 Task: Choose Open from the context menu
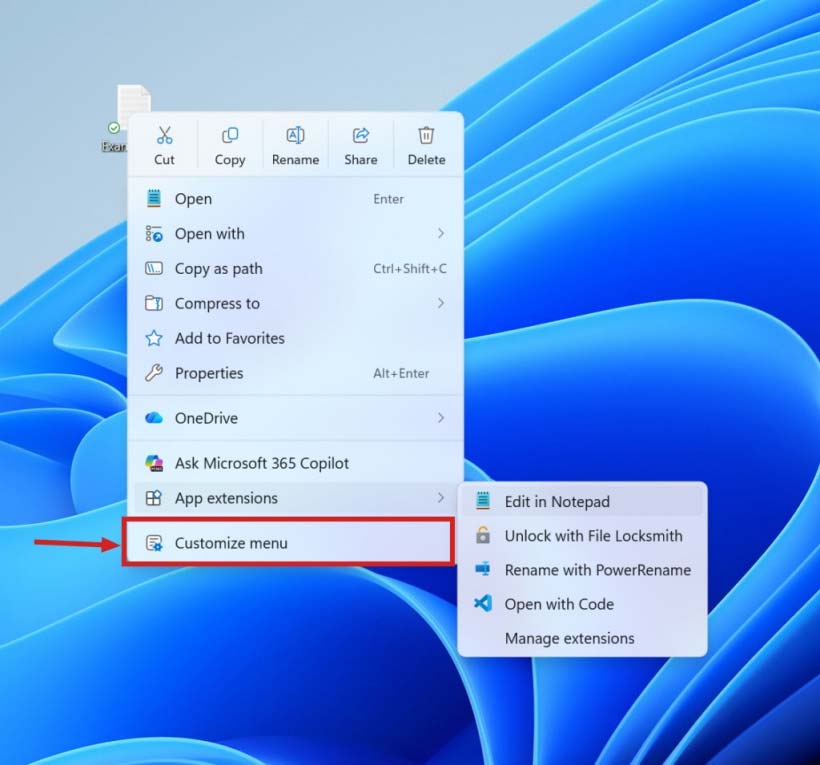pos(295,199)
